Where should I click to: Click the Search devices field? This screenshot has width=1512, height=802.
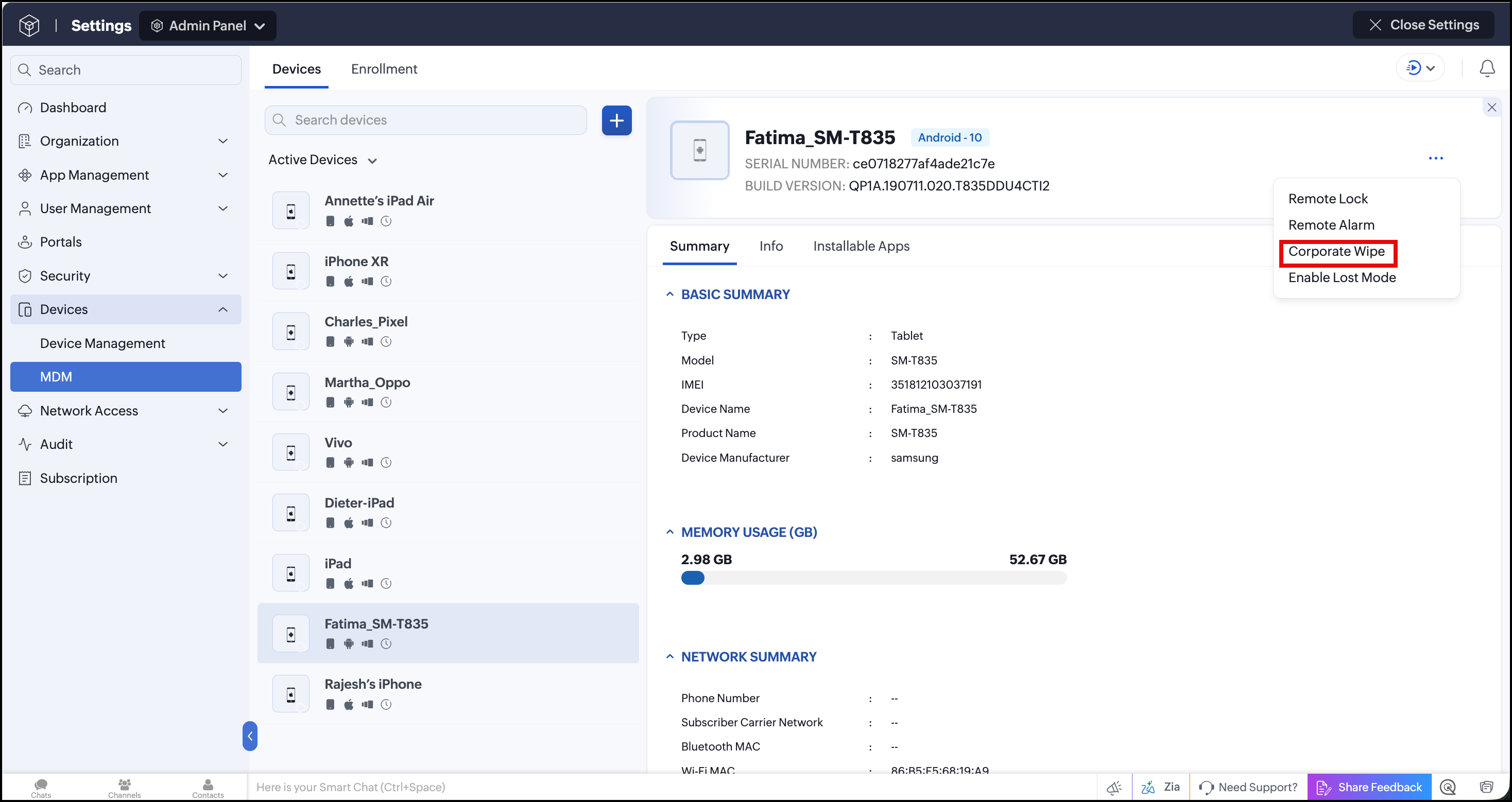point(425,120)
